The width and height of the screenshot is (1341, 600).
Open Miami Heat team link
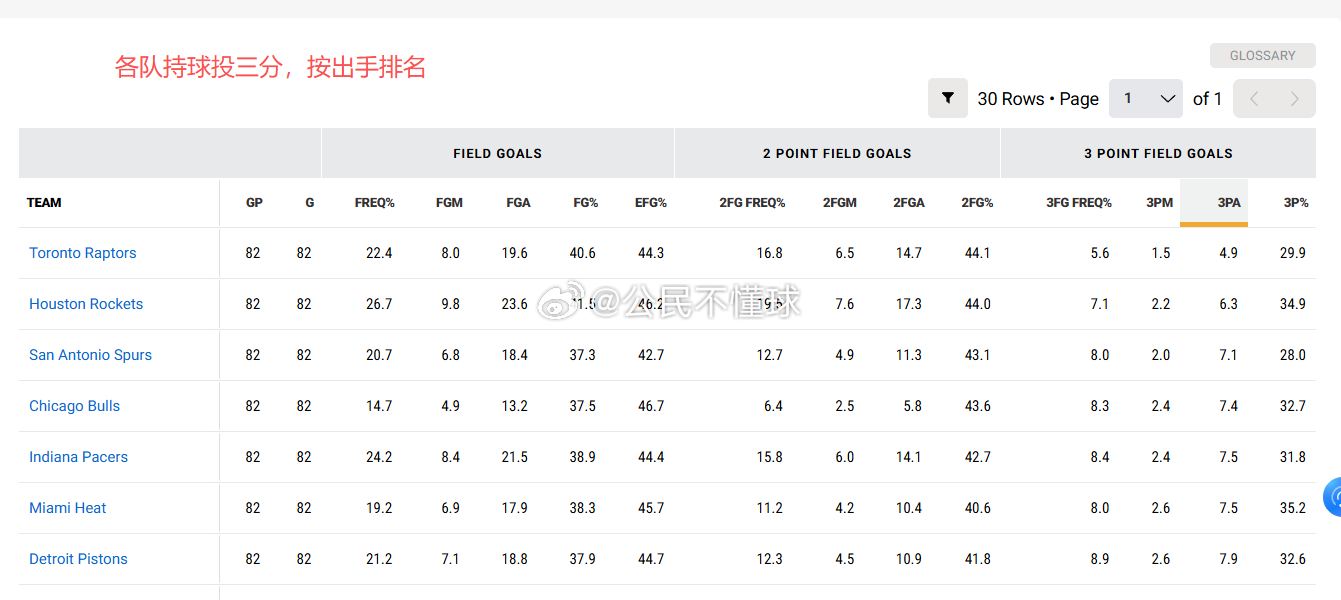pos(68,508)
